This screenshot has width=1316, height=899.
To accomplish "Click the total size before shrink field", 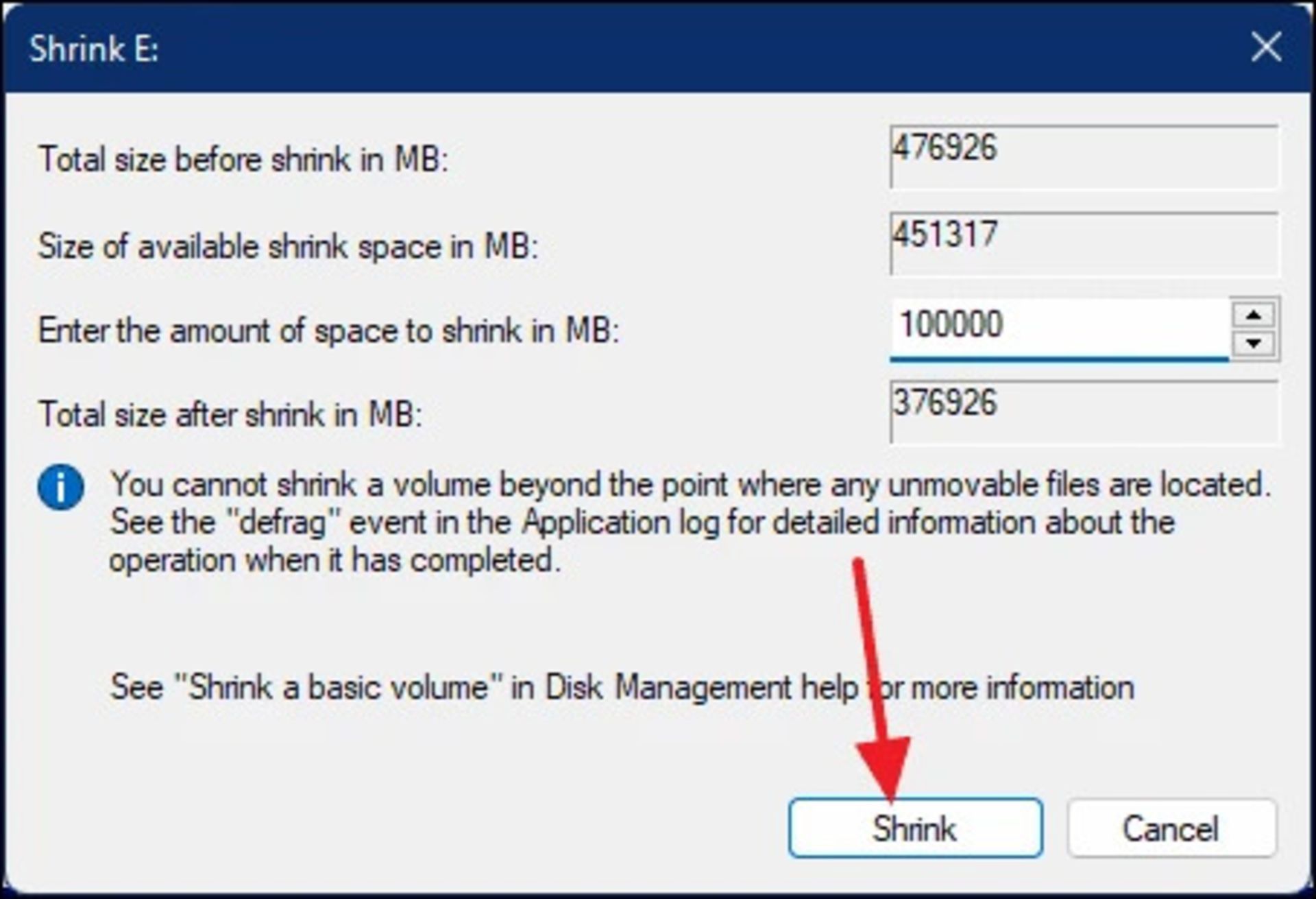I will pyautogui.click(x=1083, y=156).
